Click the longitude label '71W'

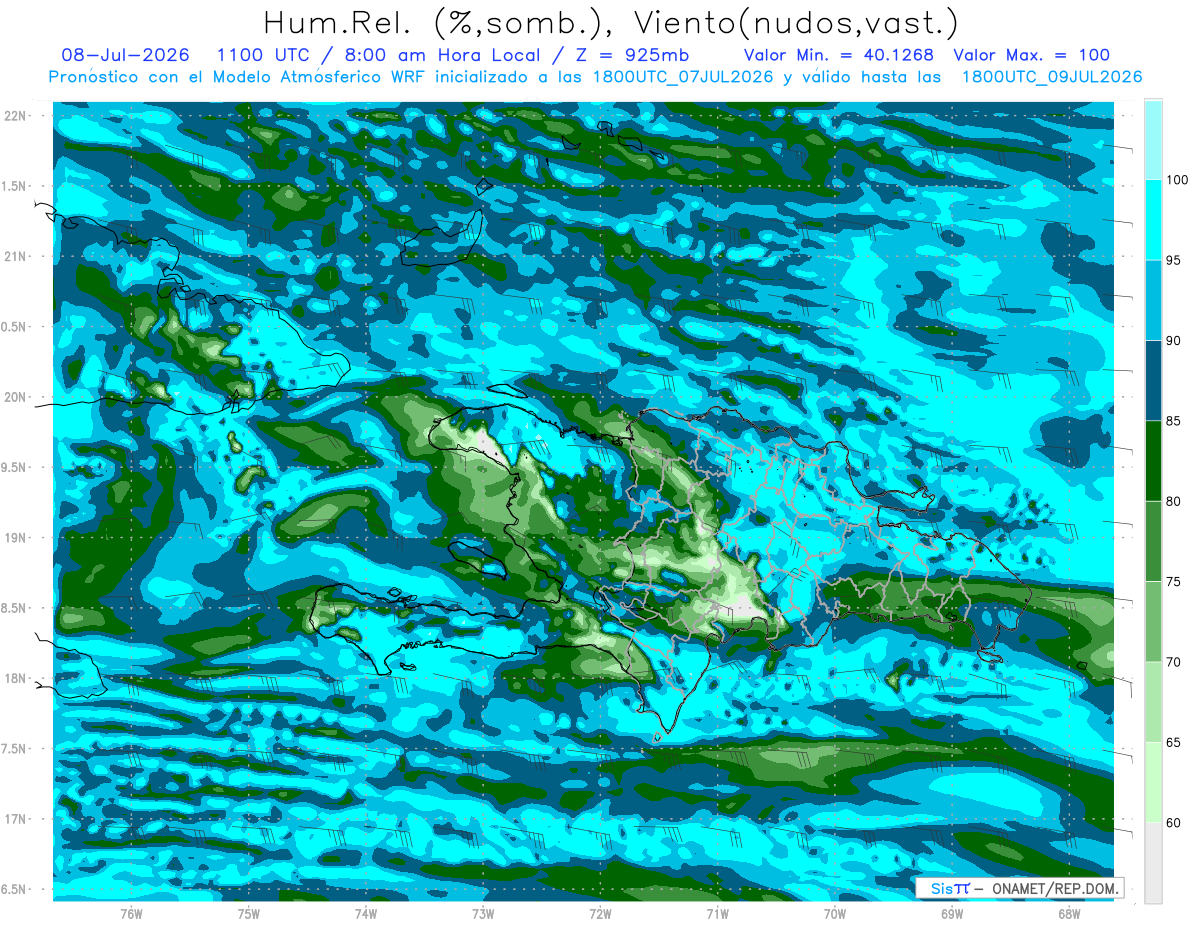(x=718, y=913)
